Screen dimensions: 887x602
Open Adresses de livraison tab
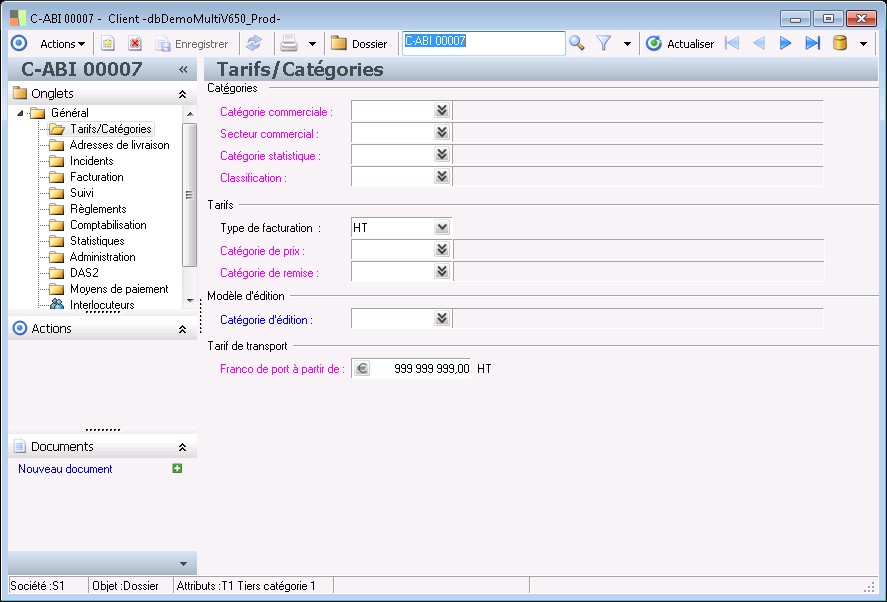coord(119,145)
